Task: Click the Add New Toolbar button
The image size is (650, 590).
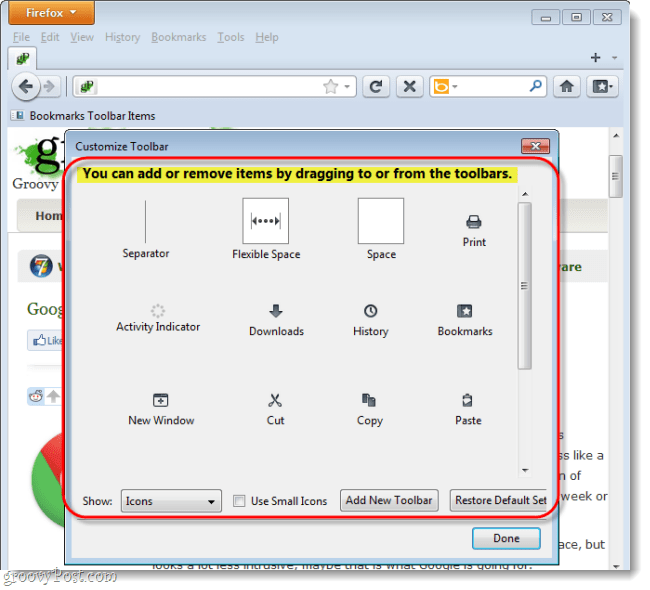Action: pyautogui.click(x=389, y=500)
